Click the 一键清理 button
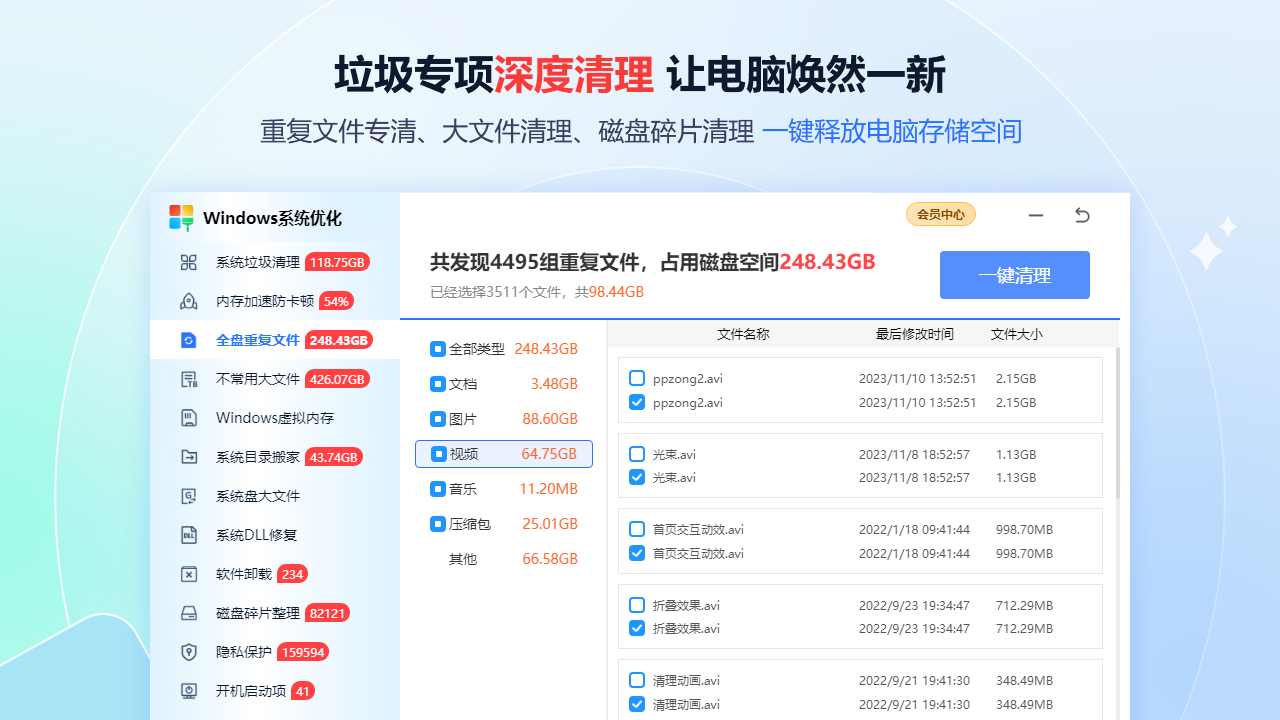Image resolution: width=1280 pixels, height=720 pixels. [x=1014, y=274]
